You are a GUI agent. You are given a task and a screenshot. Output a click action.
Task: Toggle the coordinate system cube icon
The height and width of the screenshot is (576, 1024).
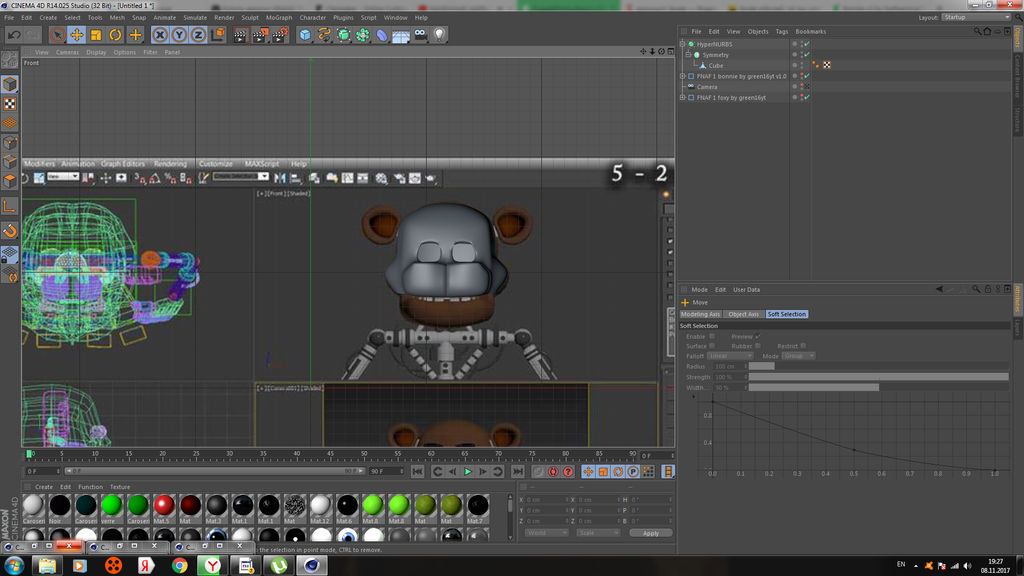[218, 34]
